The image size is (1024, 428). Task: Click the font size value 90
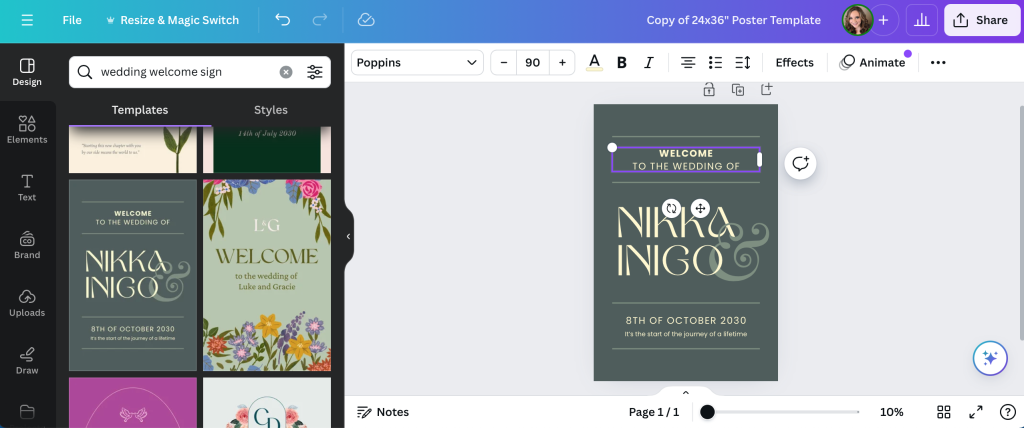coord(533,63)
